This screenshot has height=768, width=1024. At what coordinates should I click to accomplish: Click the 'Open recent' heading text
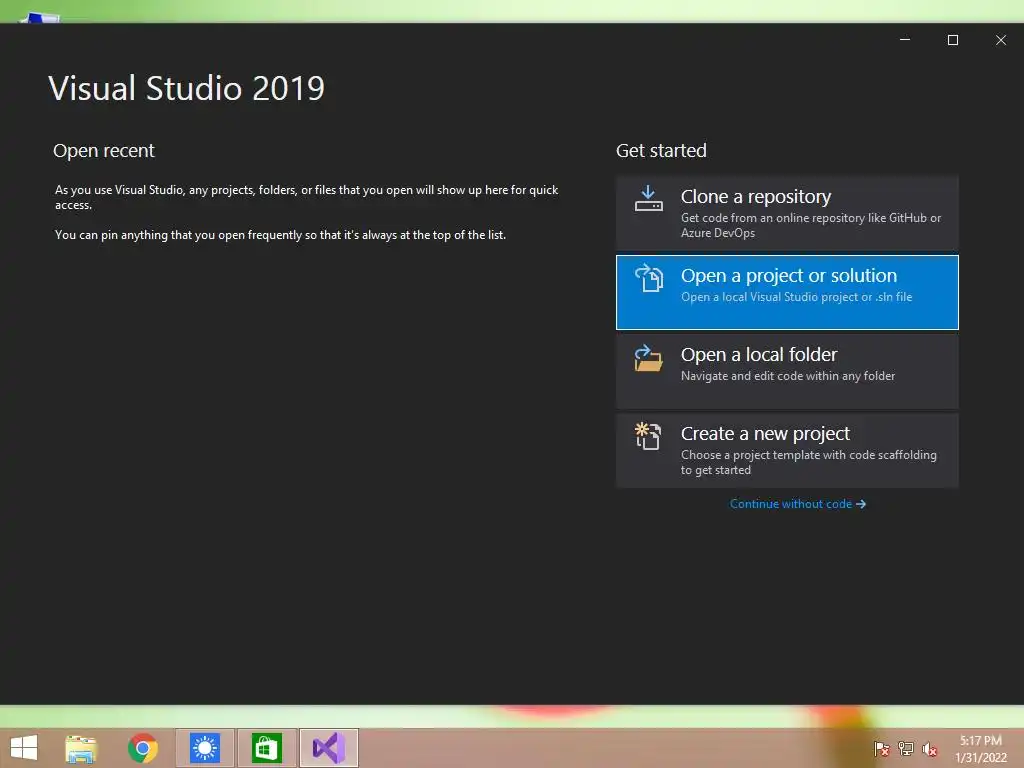104,151
